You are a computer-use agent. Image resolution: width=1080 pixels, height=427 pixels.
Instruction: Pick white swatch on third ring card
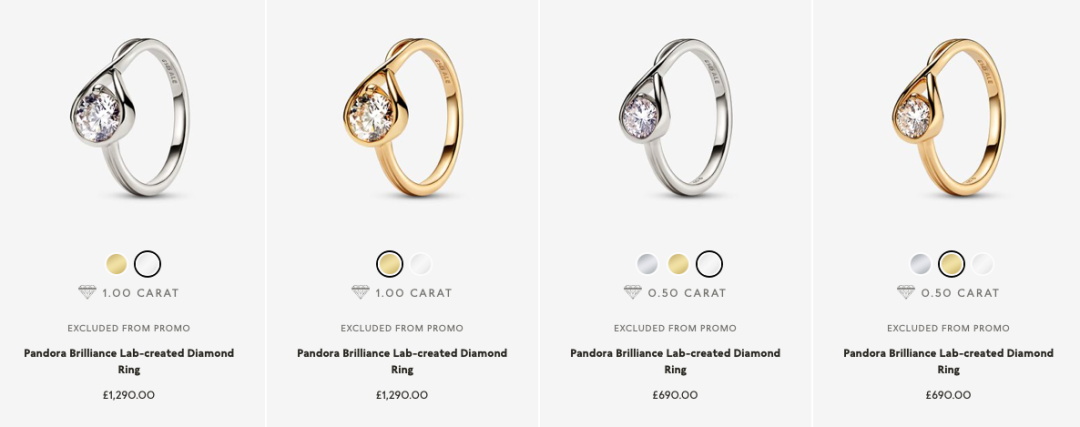click(x=709, y=264)
